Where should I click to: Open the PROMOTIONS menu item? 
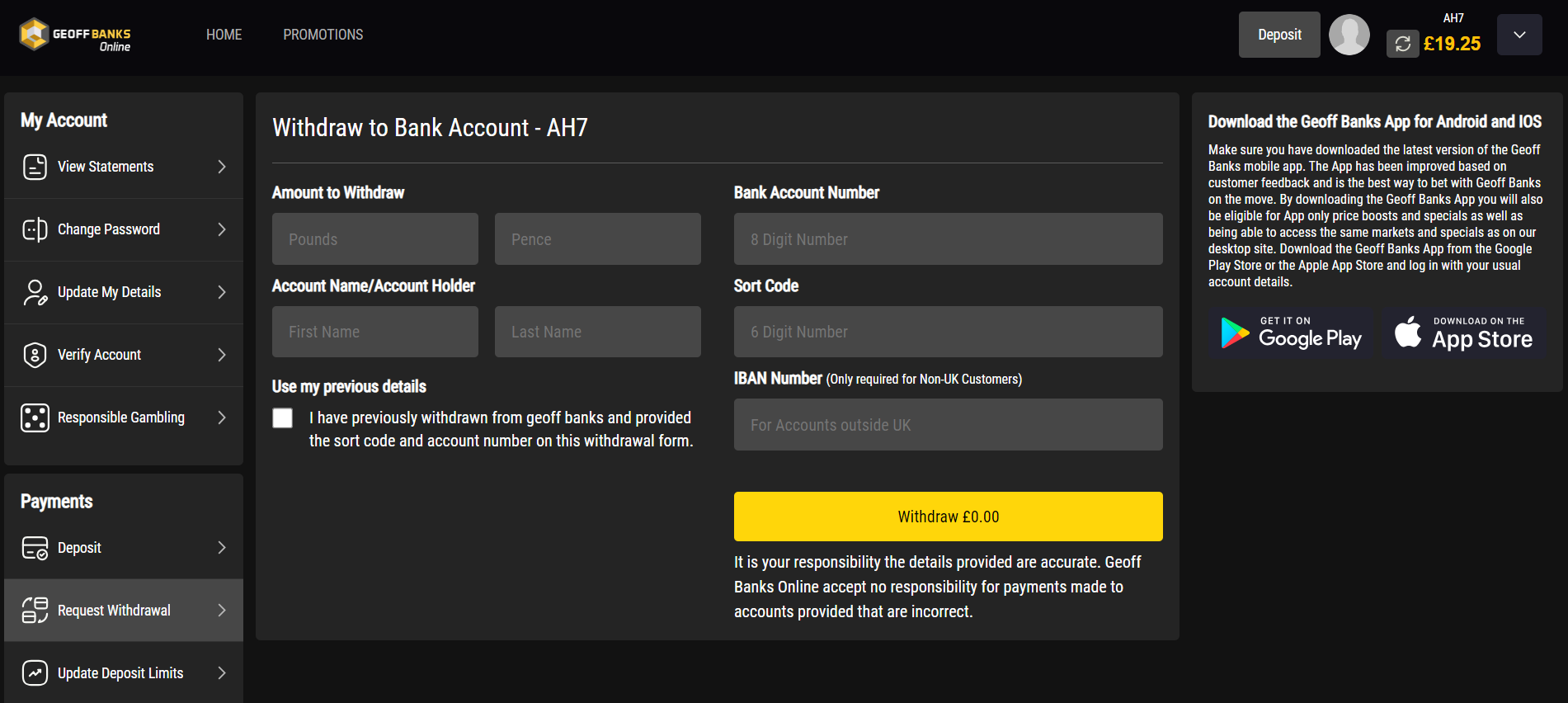click(x=323, y=35)
